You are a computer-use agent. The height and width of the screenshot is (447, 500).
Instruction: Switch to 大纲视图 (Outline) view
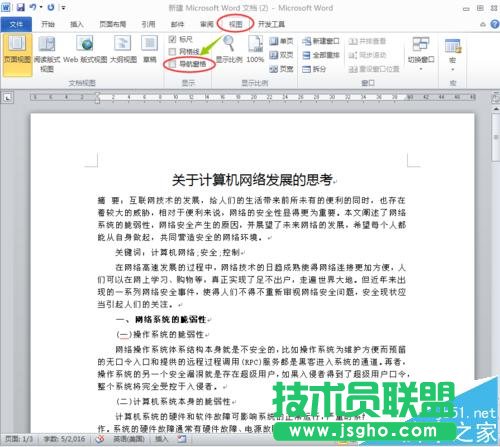pyautogui.click(x=123, y=49)
